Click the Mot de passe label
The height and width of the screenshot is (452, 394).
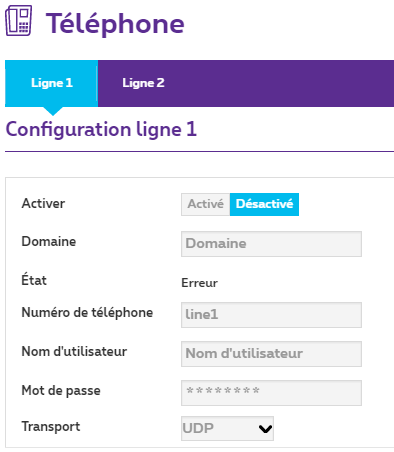(x=61, y=391)
